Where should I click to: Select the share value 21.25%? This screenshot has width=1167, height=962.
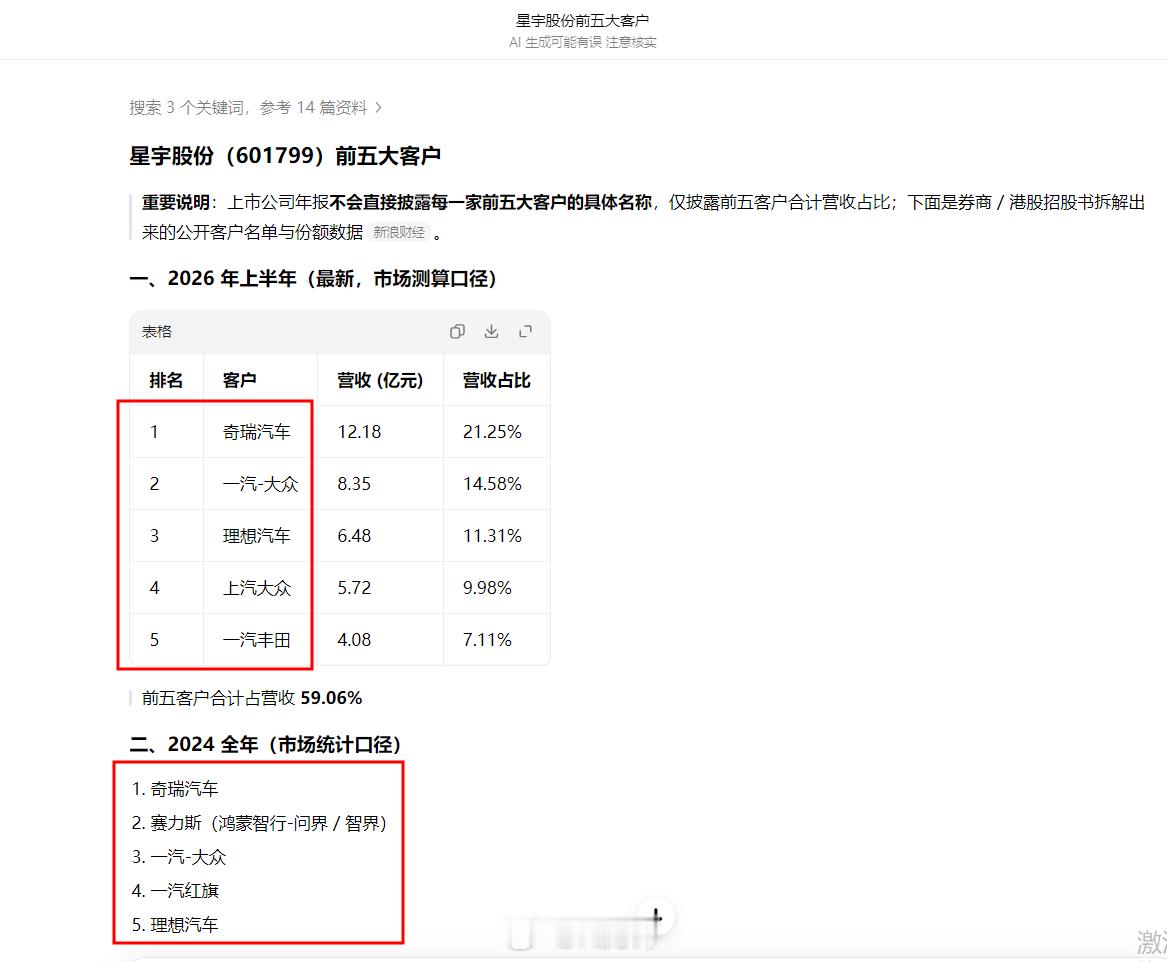tap(492, 432)
